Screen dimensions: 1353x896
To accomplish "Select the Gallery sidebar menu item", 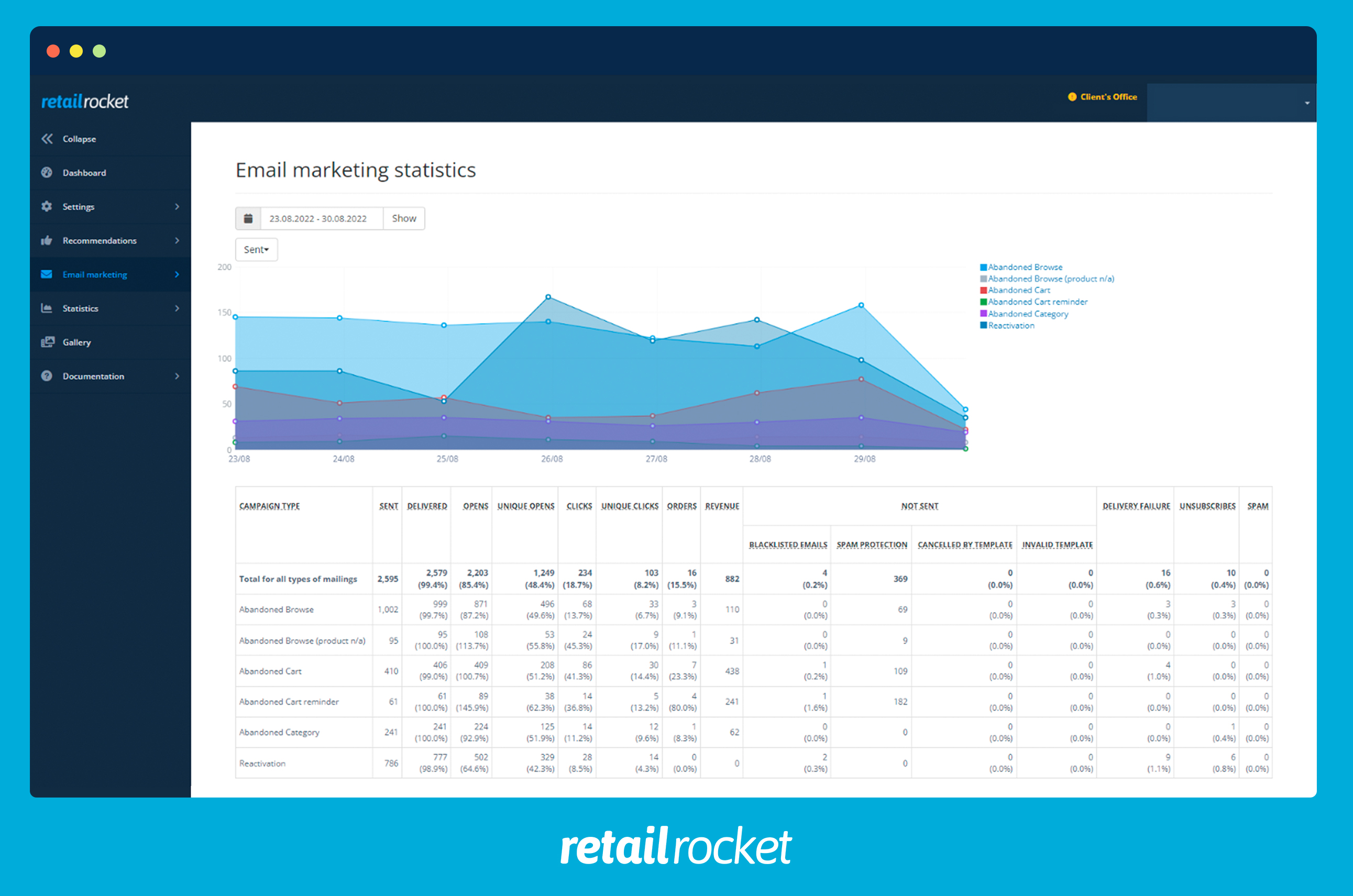I will 76,342.
